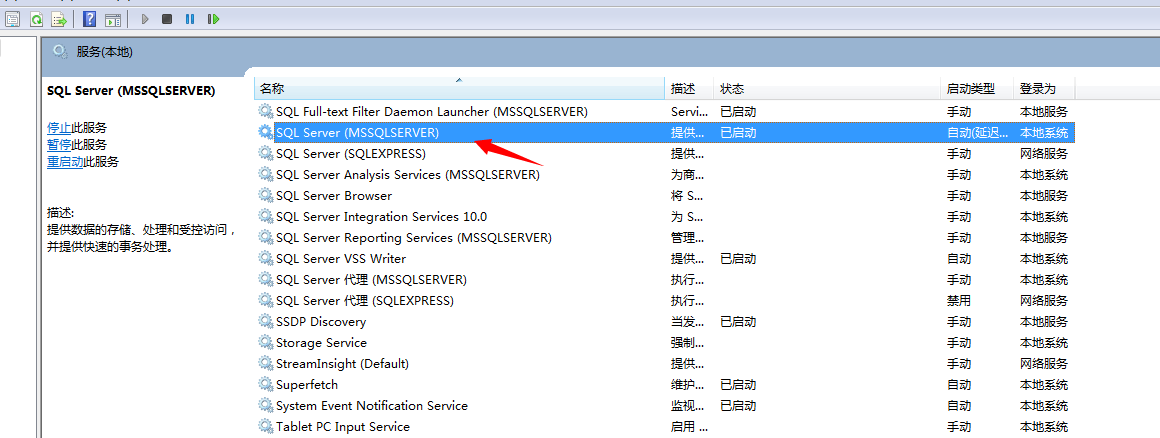Click the 停止 link to stop service
This screenshot has height=438, width=1160.
click(59, 127)
